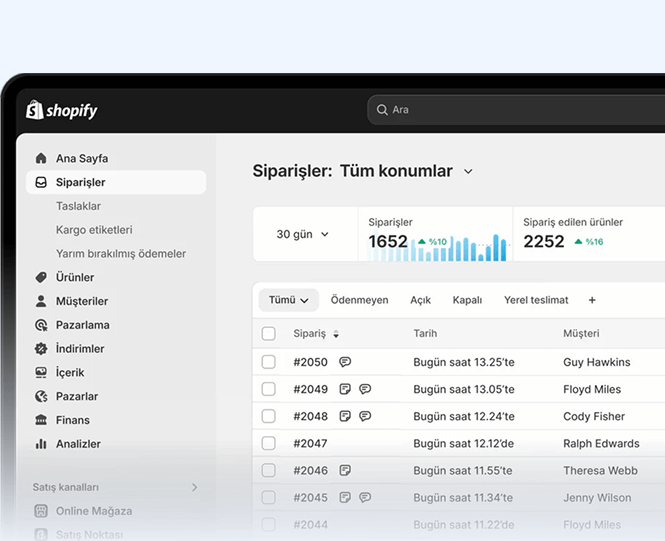Expand the Satış kanalları section chevron
665x541 pixels.
click(x=194, y=487)
